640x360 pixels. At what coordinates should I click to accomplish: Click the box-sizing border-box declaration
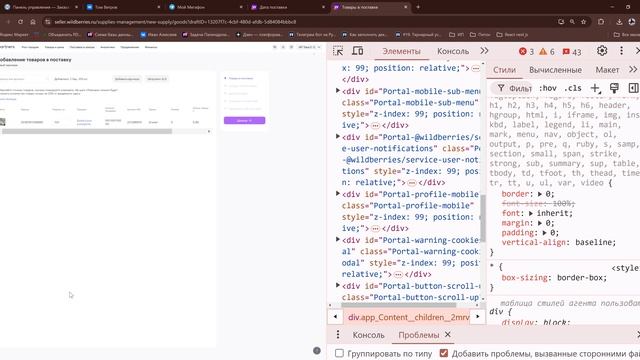click(554, 278)
